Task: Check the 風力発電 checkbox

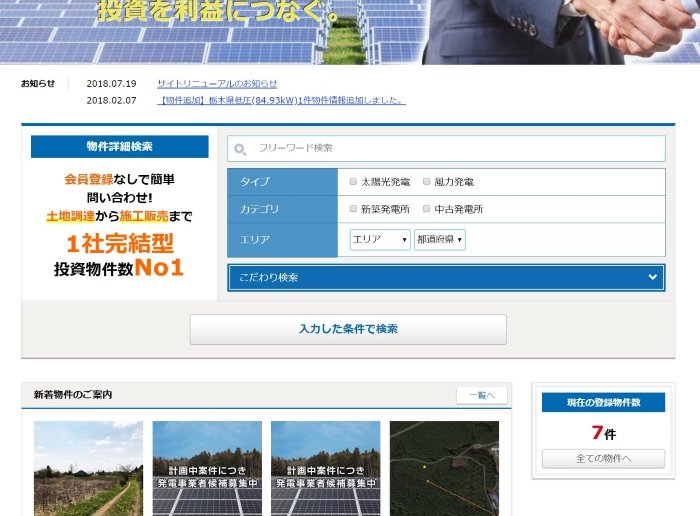Action: click(427, 182)
